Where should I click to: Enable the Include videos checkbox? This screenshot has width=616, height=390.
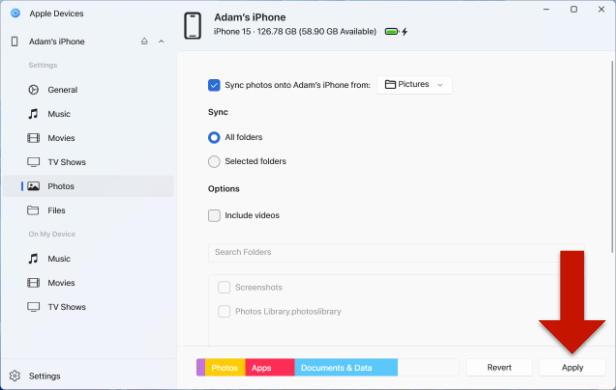214,215
